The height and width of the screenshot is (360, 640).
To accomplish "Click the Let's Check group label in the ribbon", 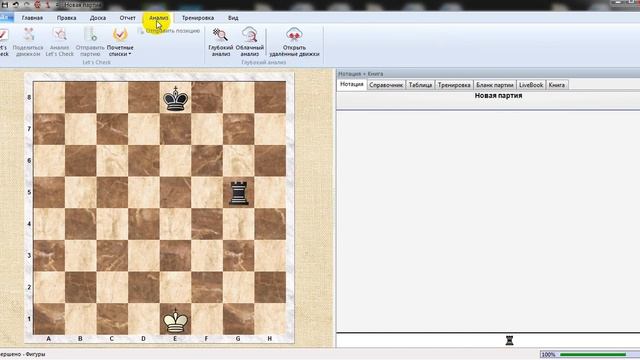I will click(x=97, y=62).
